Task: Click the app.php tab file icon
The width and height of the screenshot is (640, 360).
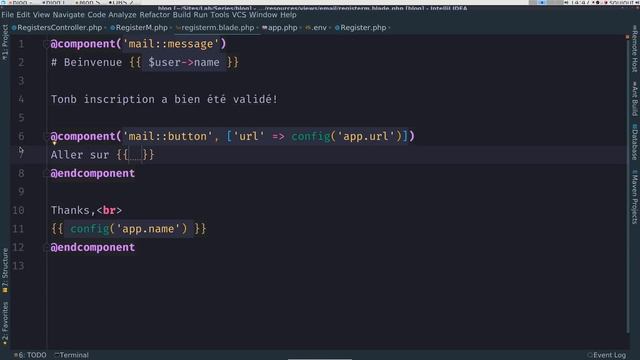Action: tap(264, 28)
